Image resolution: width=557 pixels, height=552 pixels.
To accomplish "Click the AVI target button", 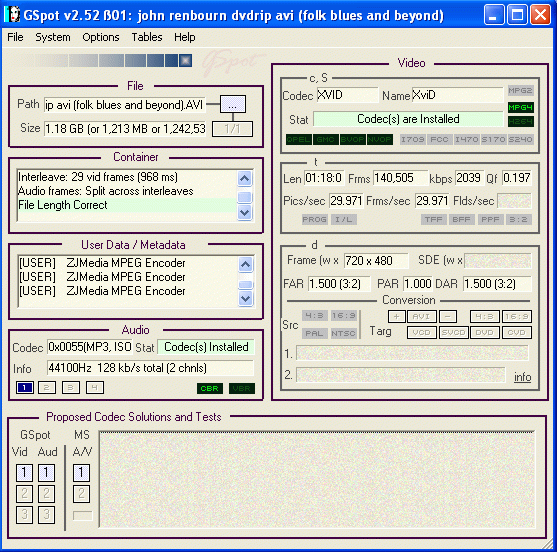I will [x=421, y=316].
